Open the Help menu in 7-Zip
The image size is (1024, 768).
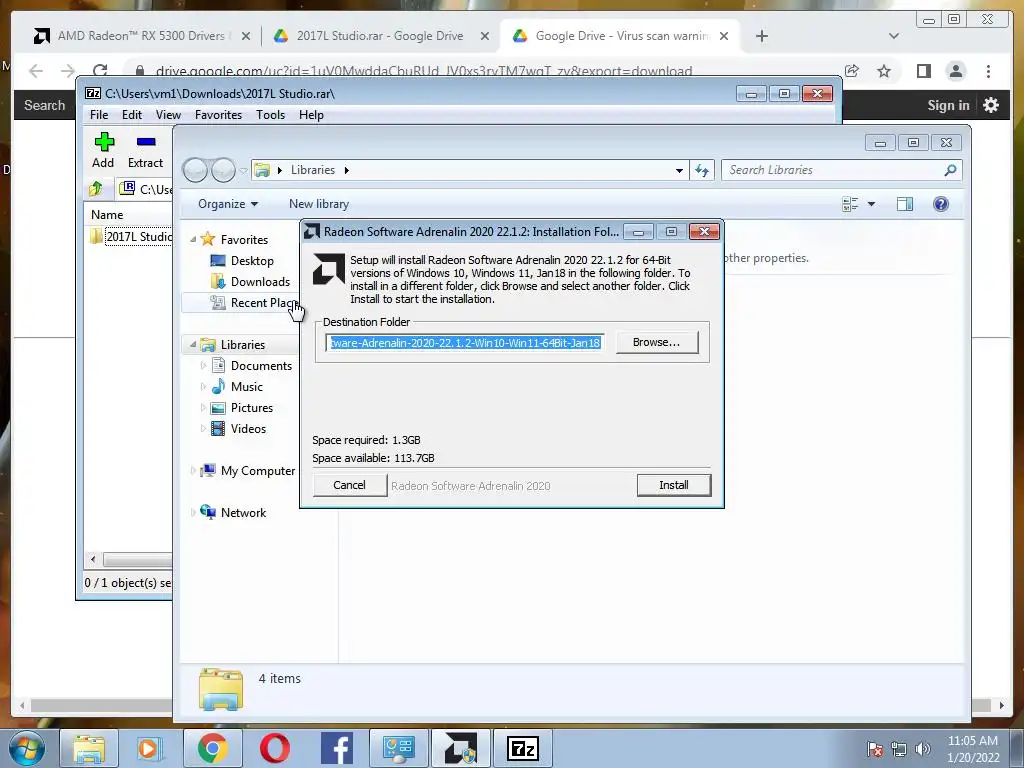[311, 115]
